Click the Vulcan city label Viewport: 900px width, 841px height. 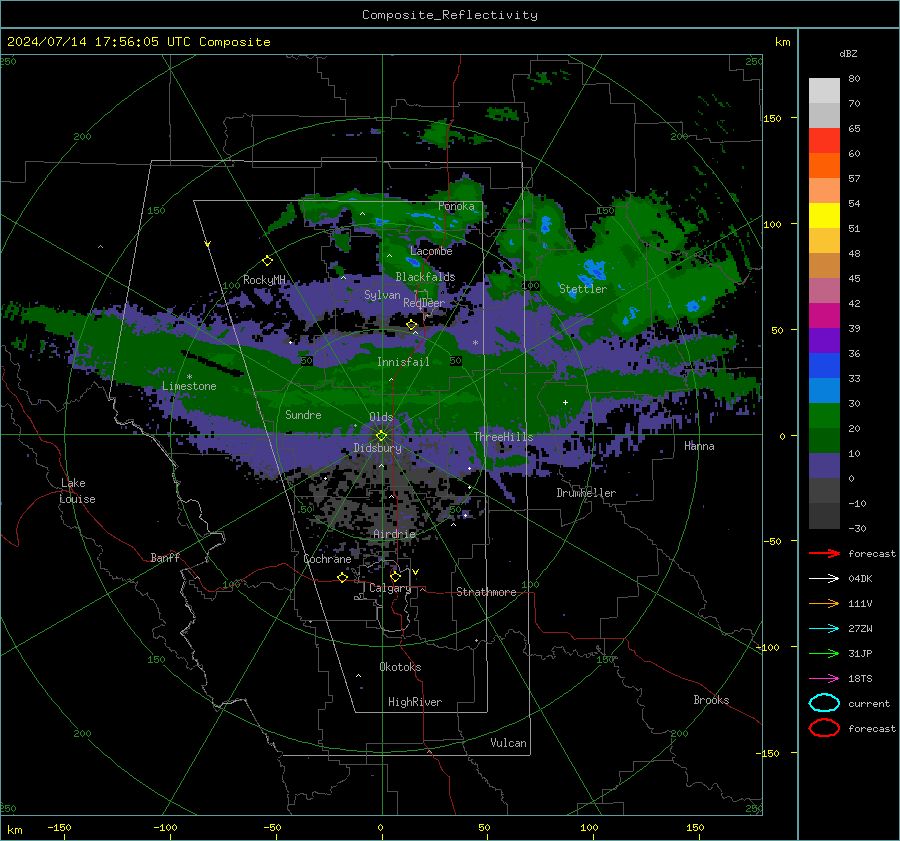pos(508,743)
